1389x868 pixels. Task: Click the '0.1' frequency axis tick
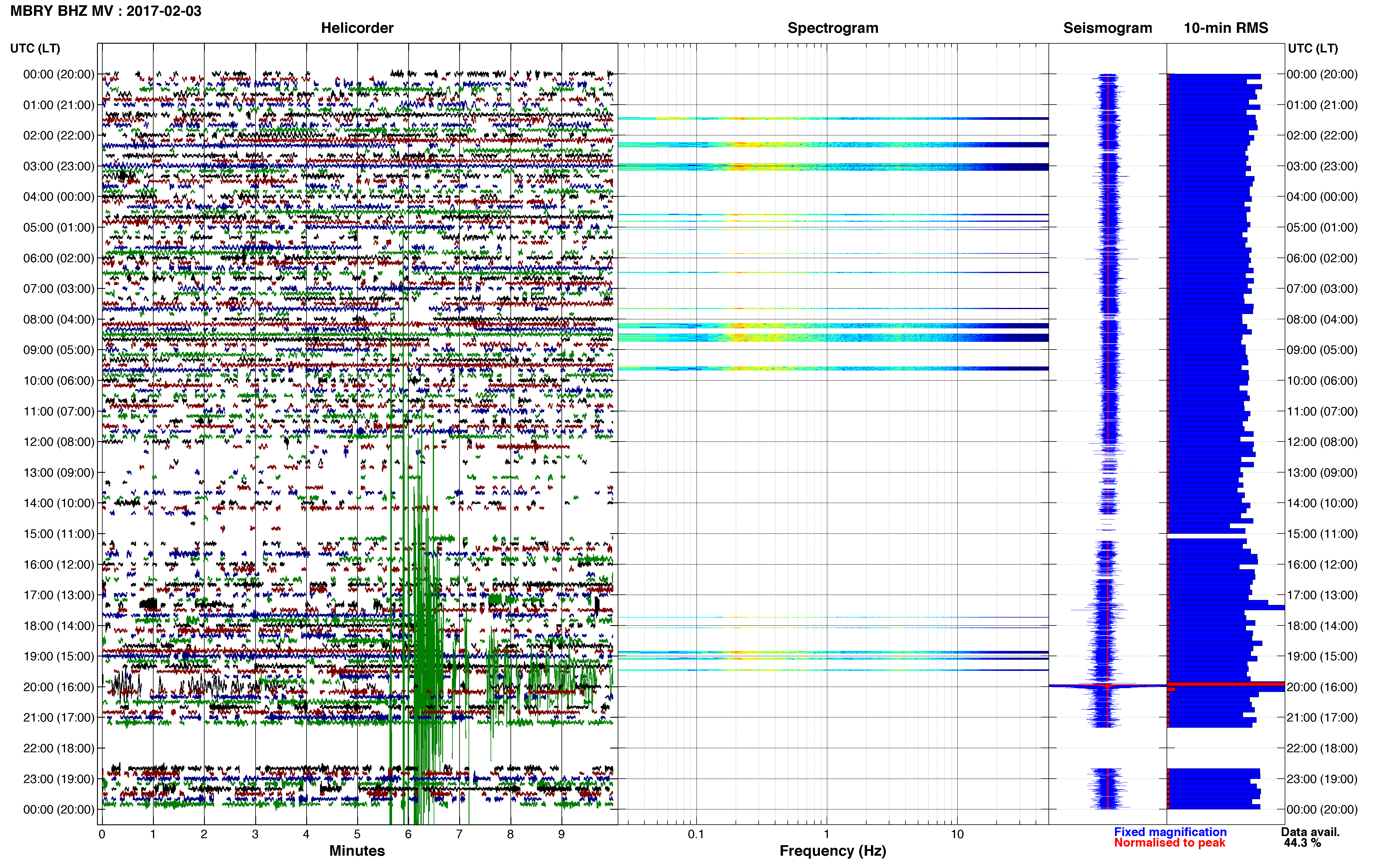696,834
